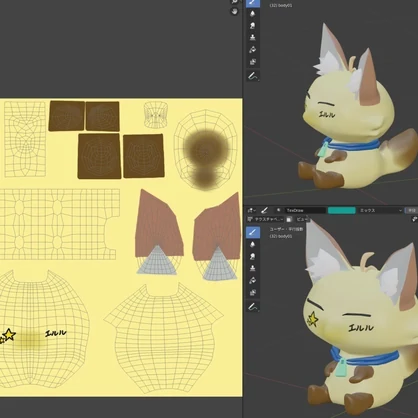Open the ミックス blend mode dropdown
Viewport: 418px width, 418px height.
pos(380,210)
